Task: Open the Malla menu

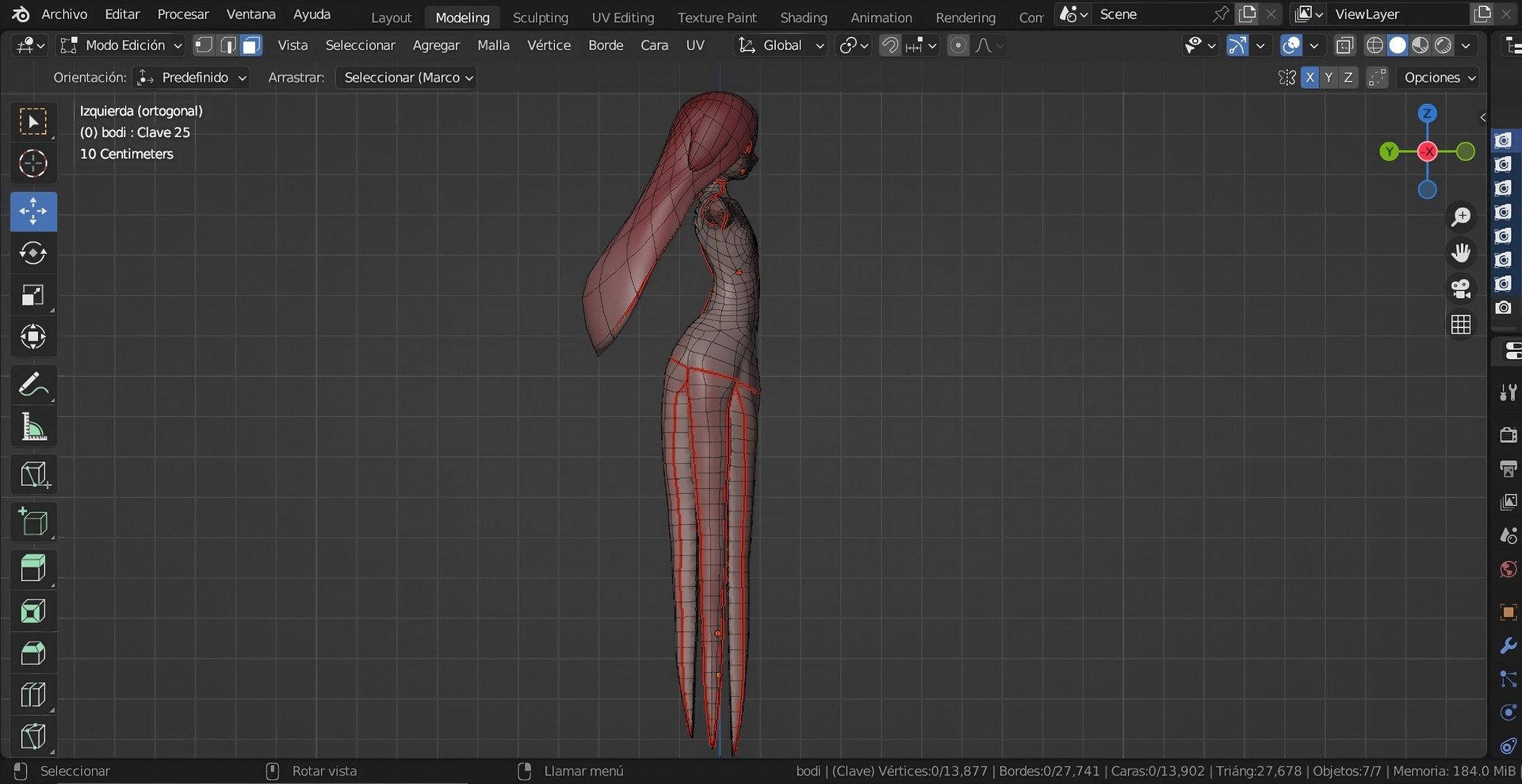Action: [x=493, y=46]
